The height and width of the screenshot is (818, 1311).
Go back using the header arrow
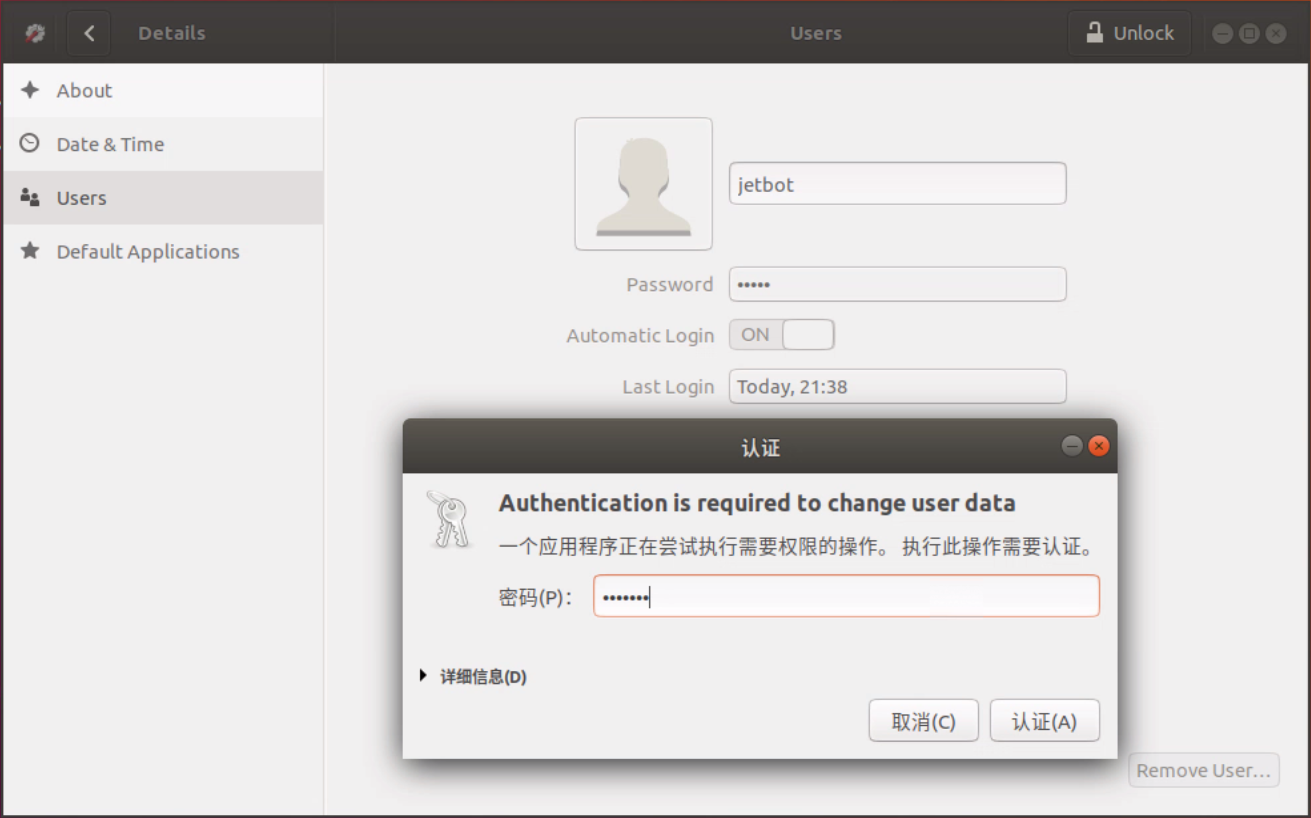(x=89, y=33)
